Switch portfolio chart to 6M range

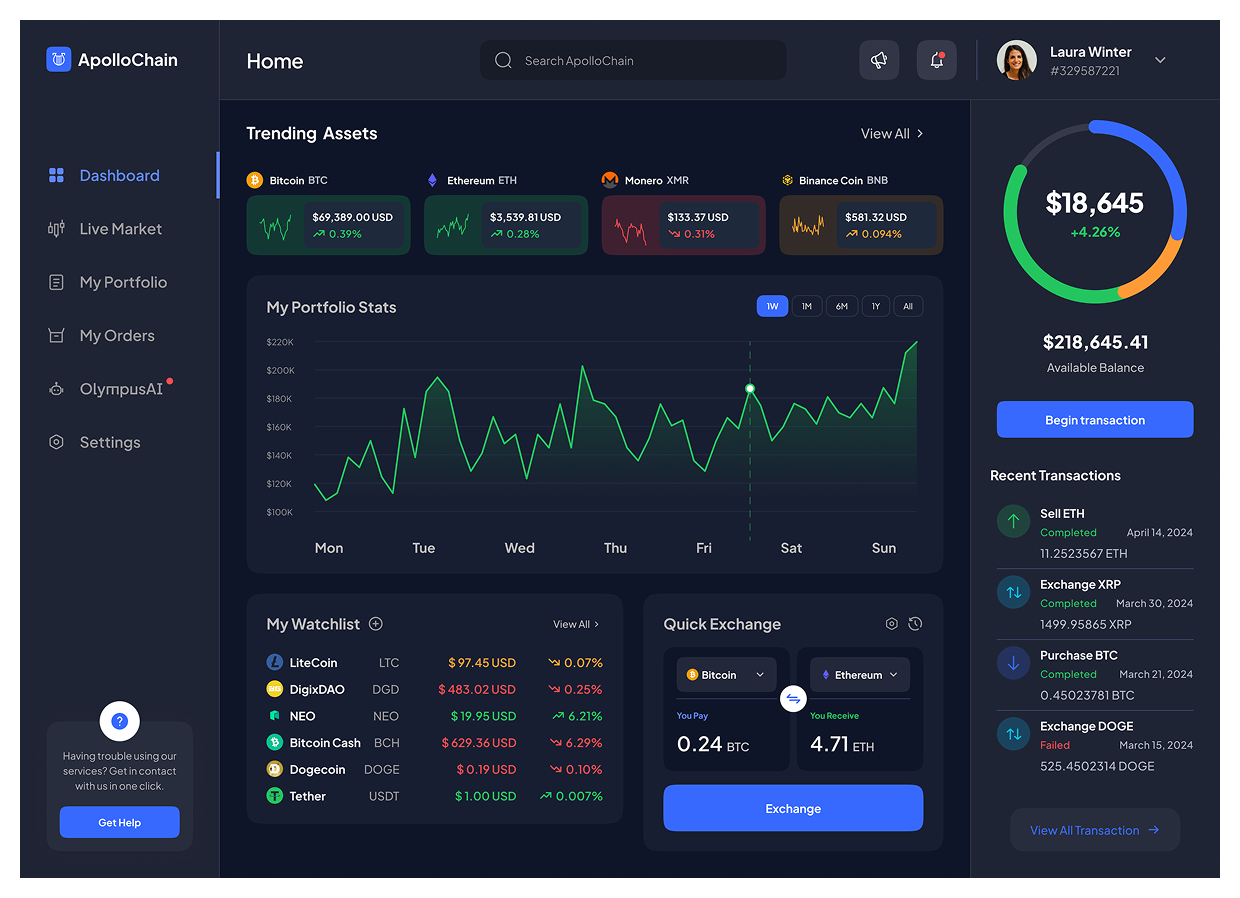click(x=842, y=306)
